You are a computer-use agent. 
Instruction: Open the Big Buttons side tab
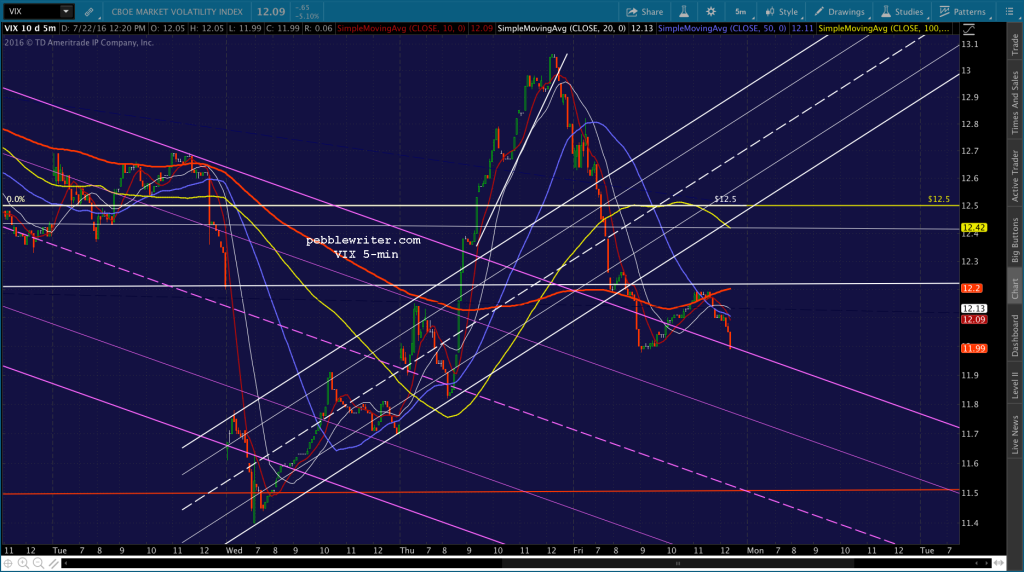click(x=1015, y=240)
